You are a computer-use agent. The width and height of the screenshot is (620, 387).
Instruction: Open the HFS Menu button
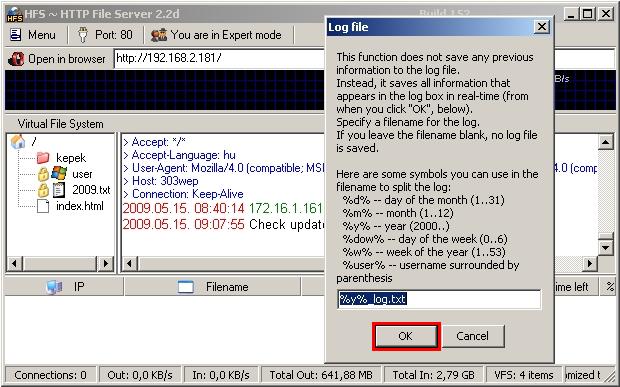(33, 35)
